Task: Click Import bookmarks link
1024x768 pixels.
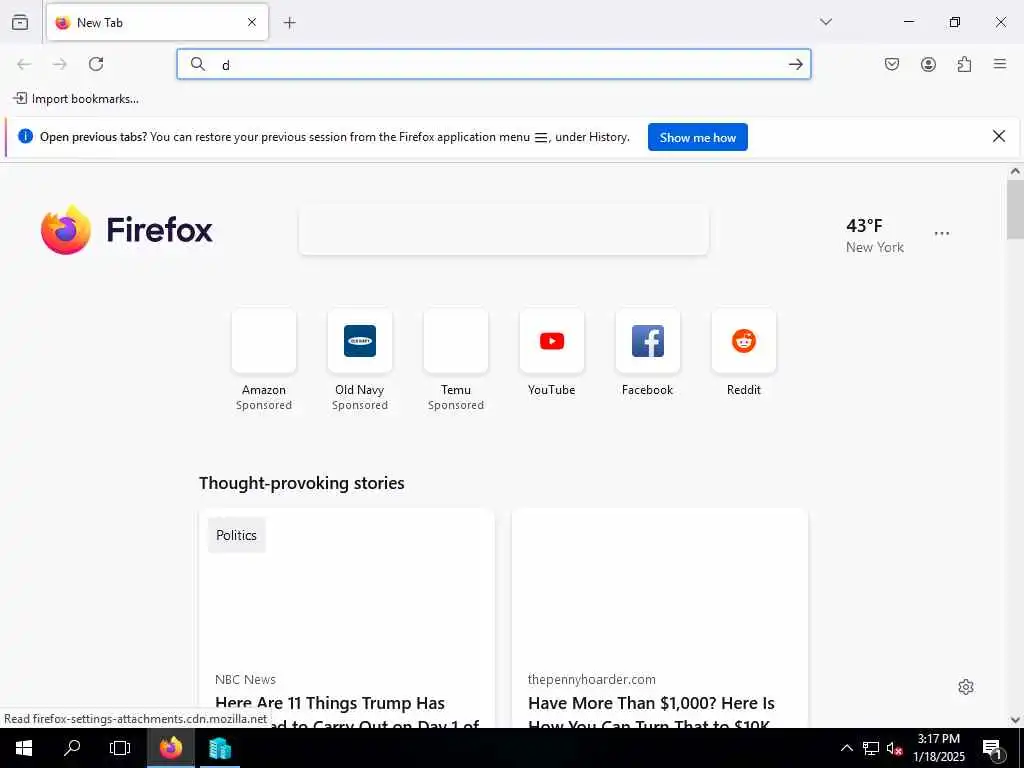Action: pos(76,99)
